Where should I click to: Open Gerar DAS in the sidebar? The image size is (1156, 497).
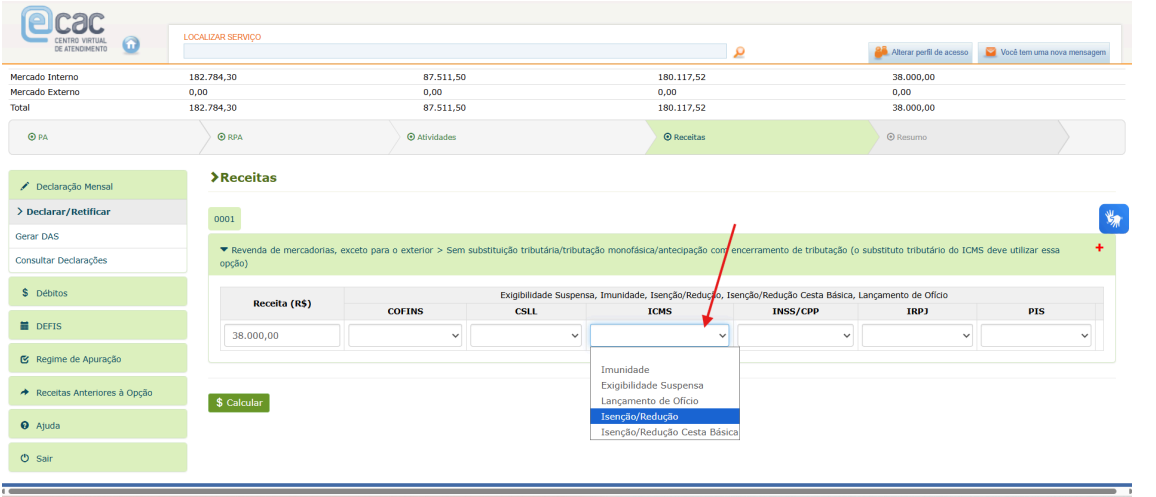tap(97, 236)
